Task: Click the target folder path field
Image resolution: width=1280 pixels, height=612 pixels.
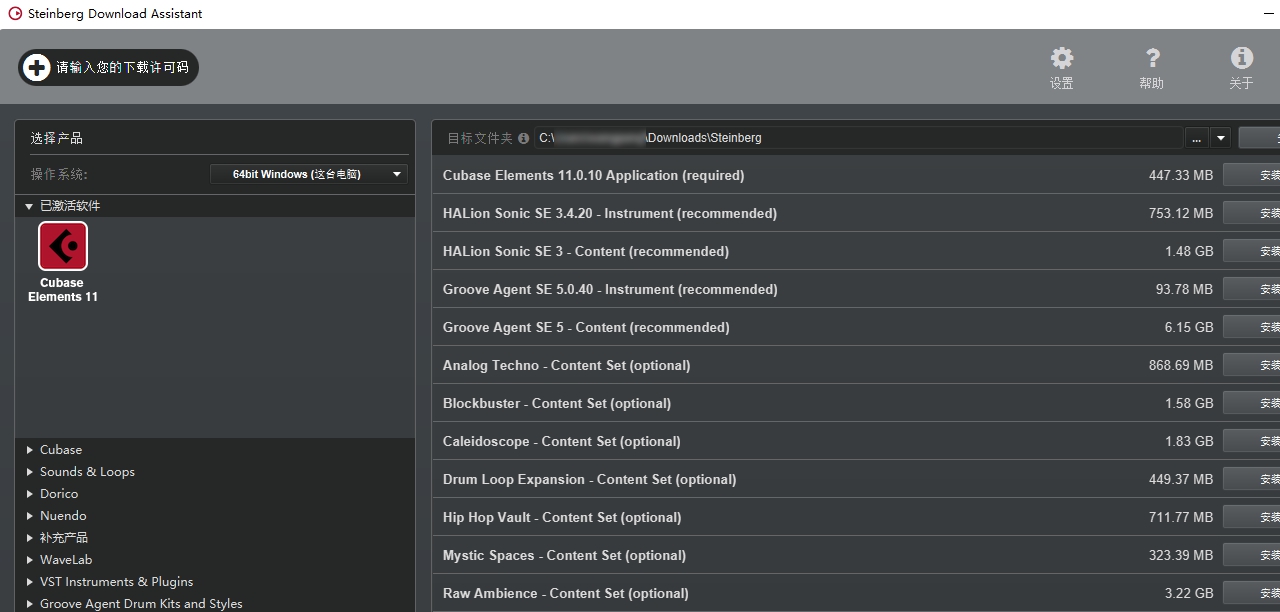Action: [858, 138]
